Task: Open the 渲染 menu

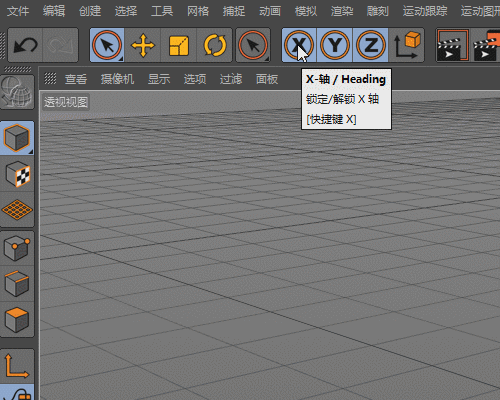Action: (342, 11)
